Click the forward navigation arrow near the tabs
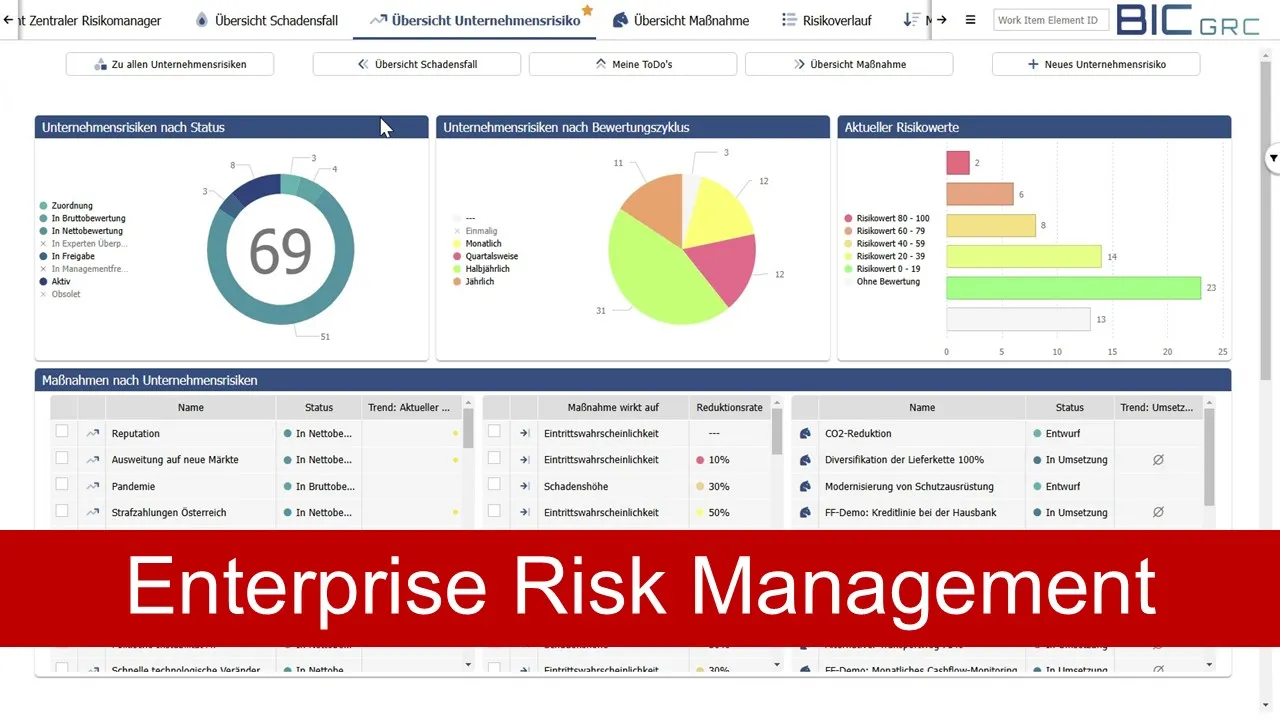1280x720 pixels. 941,20
